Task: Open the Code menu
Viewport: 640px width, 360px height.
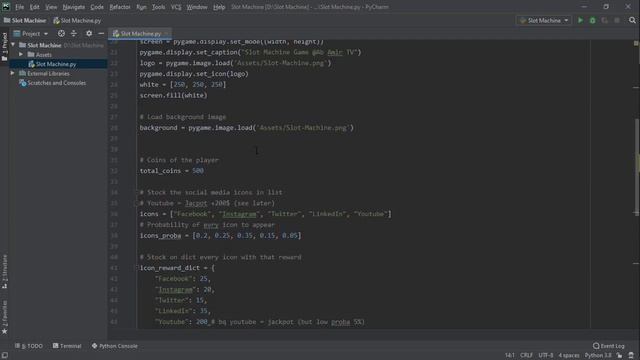Action: coord(97,7)
